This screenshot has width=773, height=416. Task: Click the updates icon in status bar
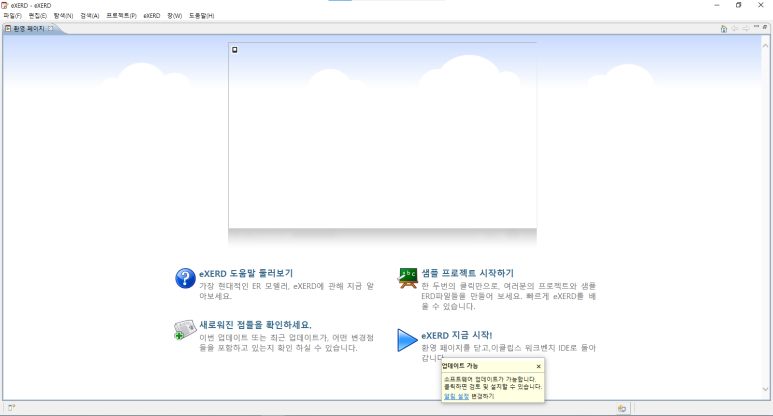click(x=622, y=408)
